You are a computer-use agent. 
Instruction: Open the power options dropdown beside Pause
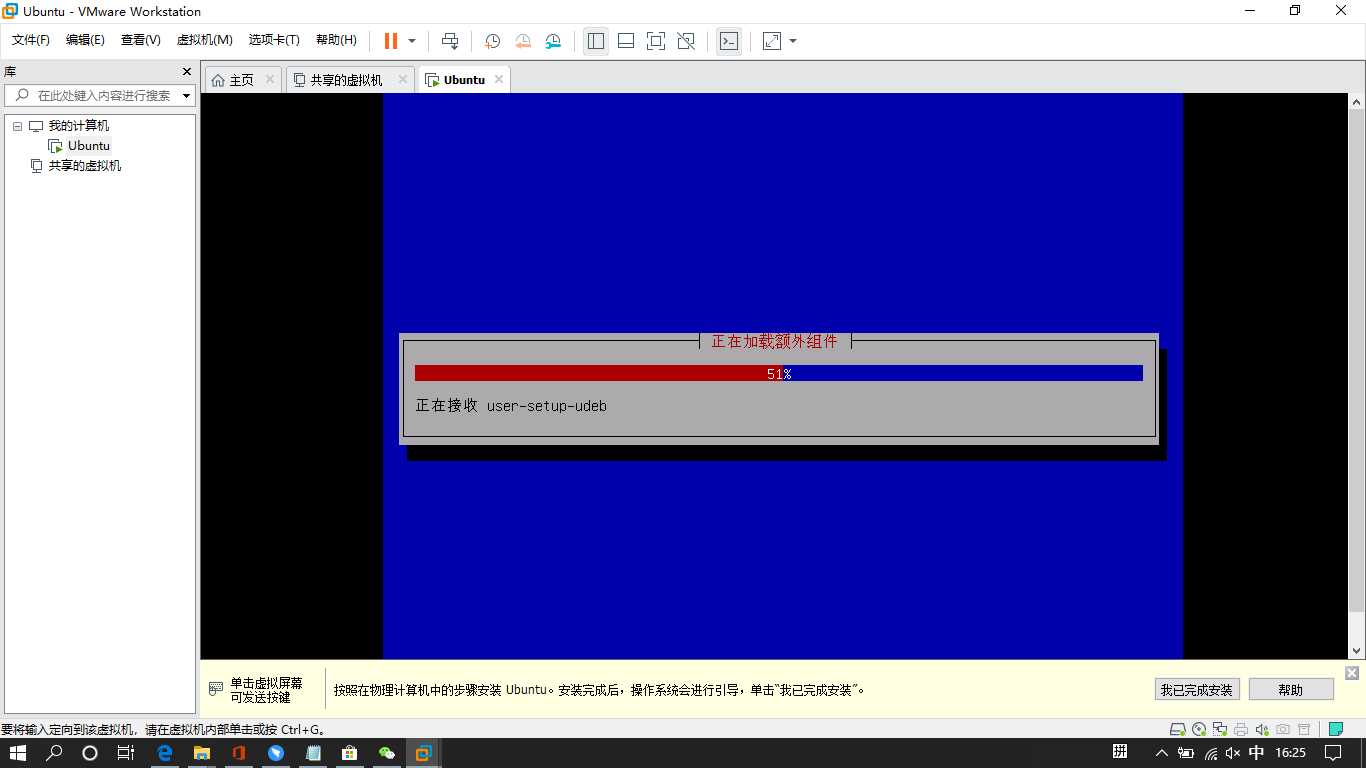click(412, 41)
